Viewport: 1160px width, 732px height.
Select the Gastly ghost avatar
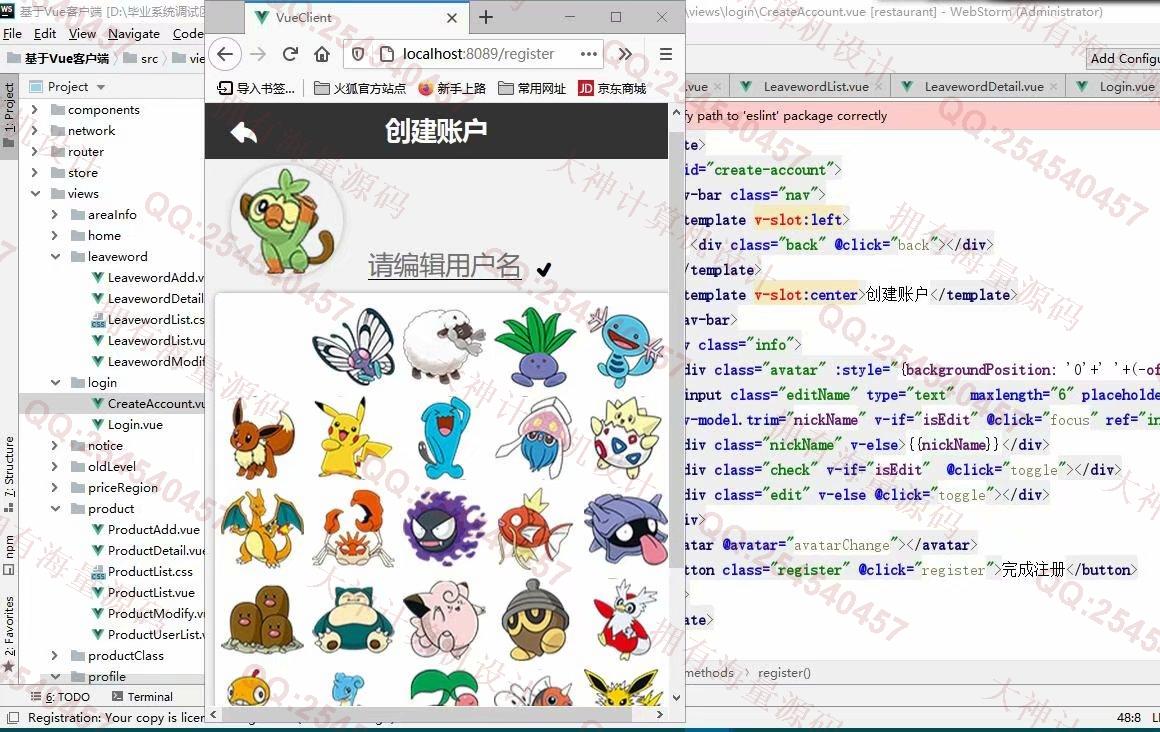tap(444, 529)
